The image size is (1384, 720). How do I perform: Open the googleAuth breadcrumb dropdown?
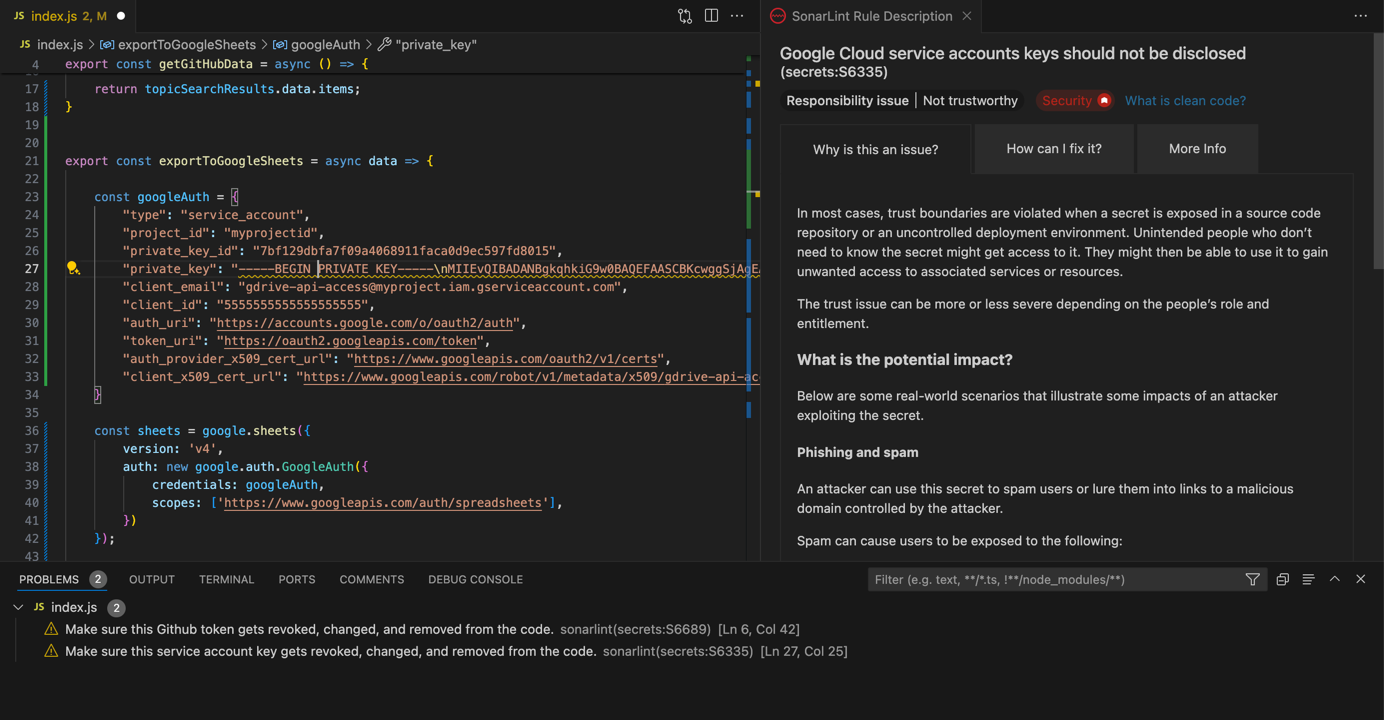(x=324, y=44)
